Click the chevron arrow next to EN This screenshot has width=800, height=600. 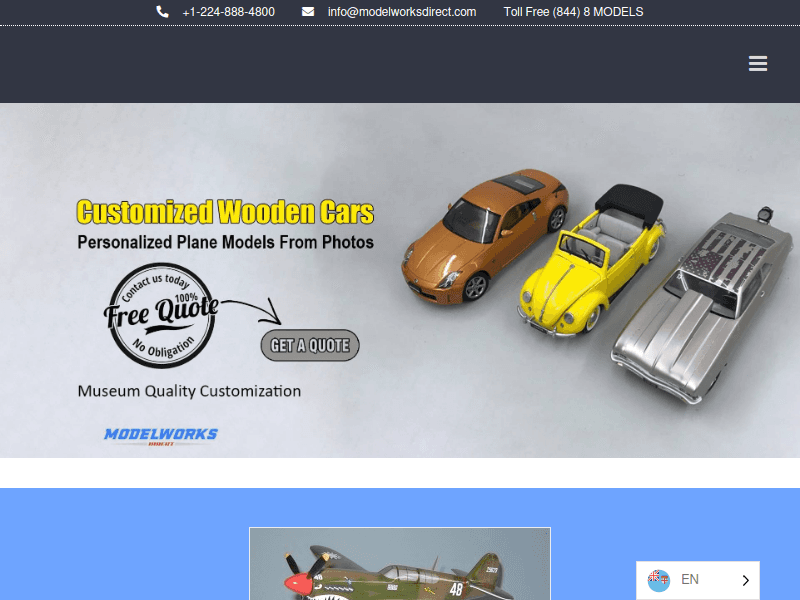coord(744,580)
